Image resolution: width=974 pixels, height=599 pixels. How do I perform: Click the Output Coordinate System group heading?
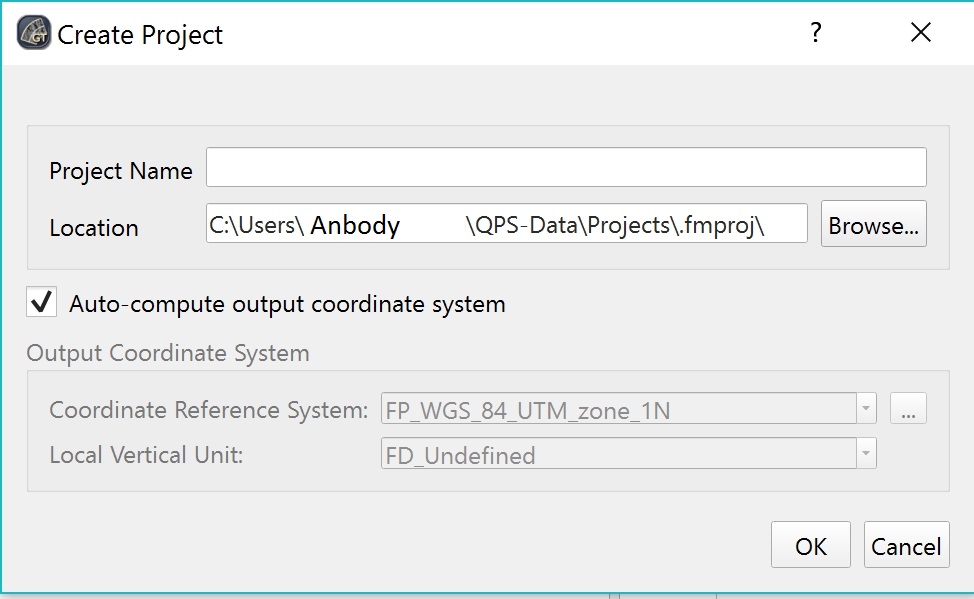click(x=168, y=353)
